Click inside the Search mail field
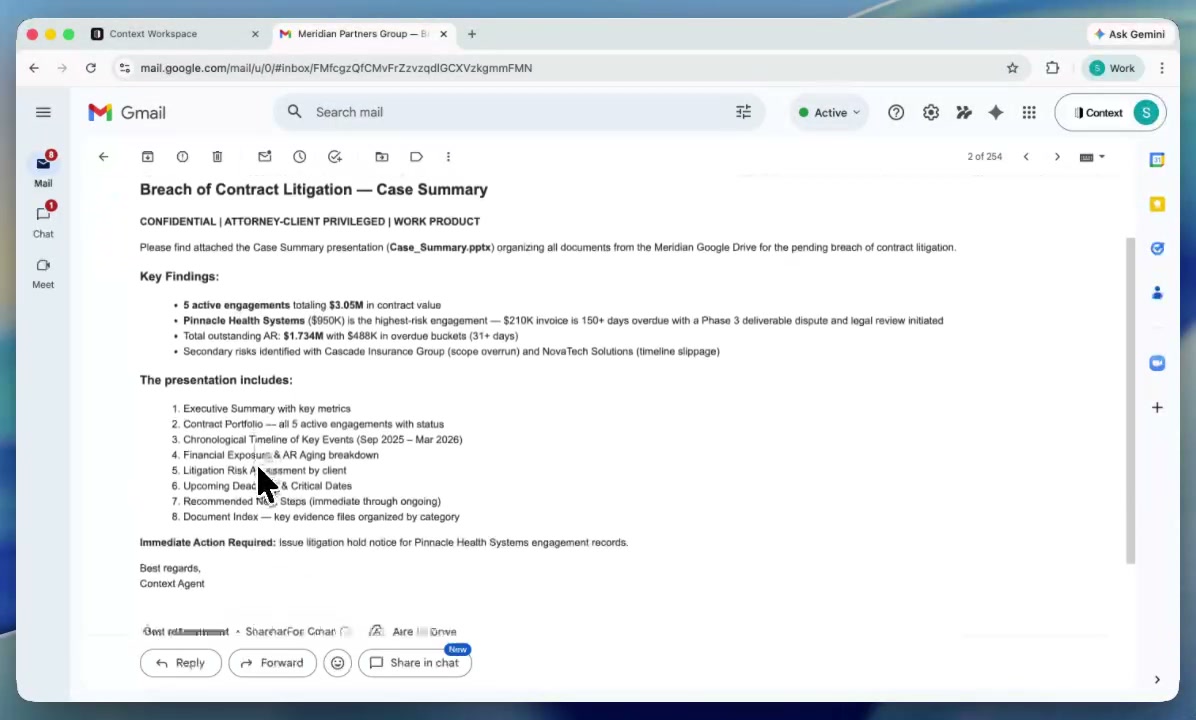Screen dimensions: 1196x720 point(519,112)
